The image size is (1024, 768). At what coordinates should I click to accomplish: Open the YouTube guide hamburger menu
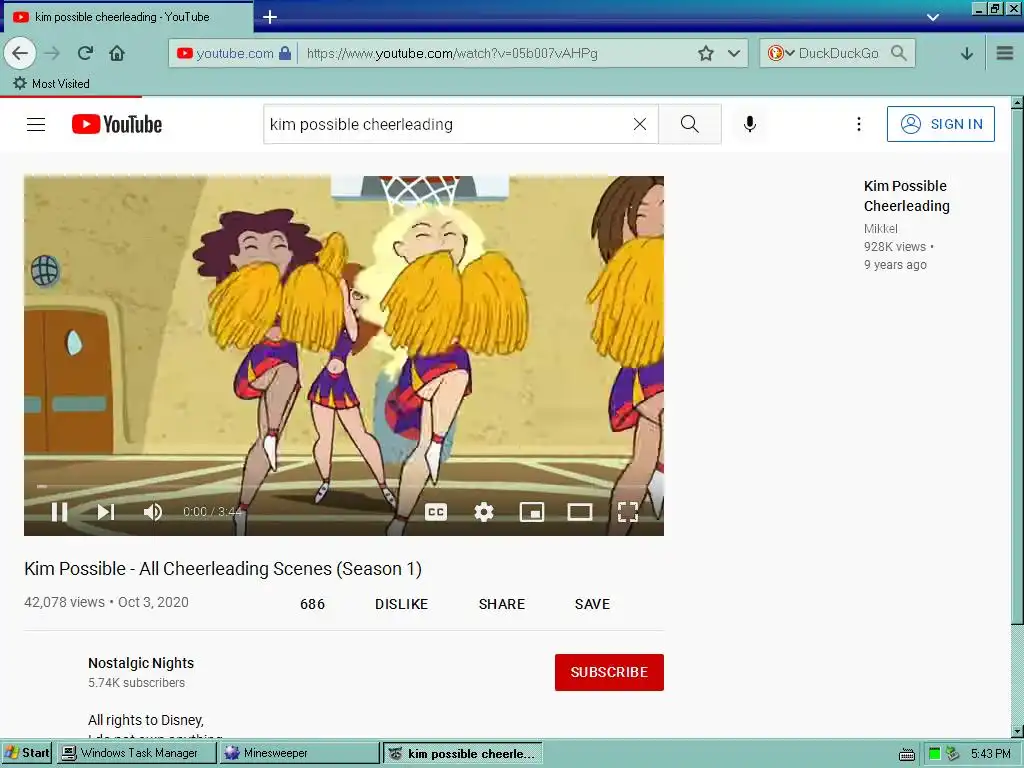[x=36, y=124]
